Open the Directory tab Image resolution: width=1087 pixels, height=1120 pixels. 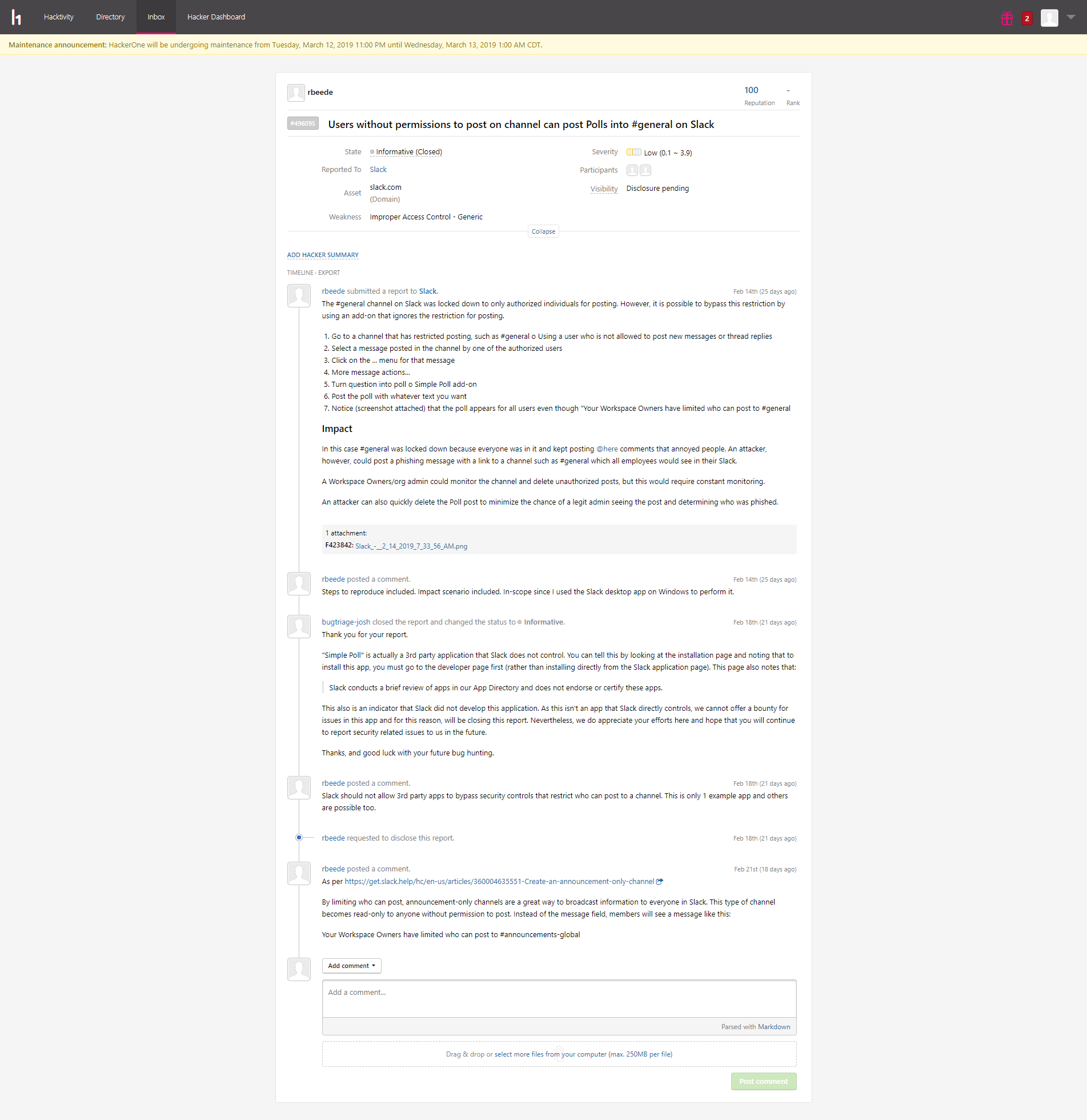pos(110,17)
